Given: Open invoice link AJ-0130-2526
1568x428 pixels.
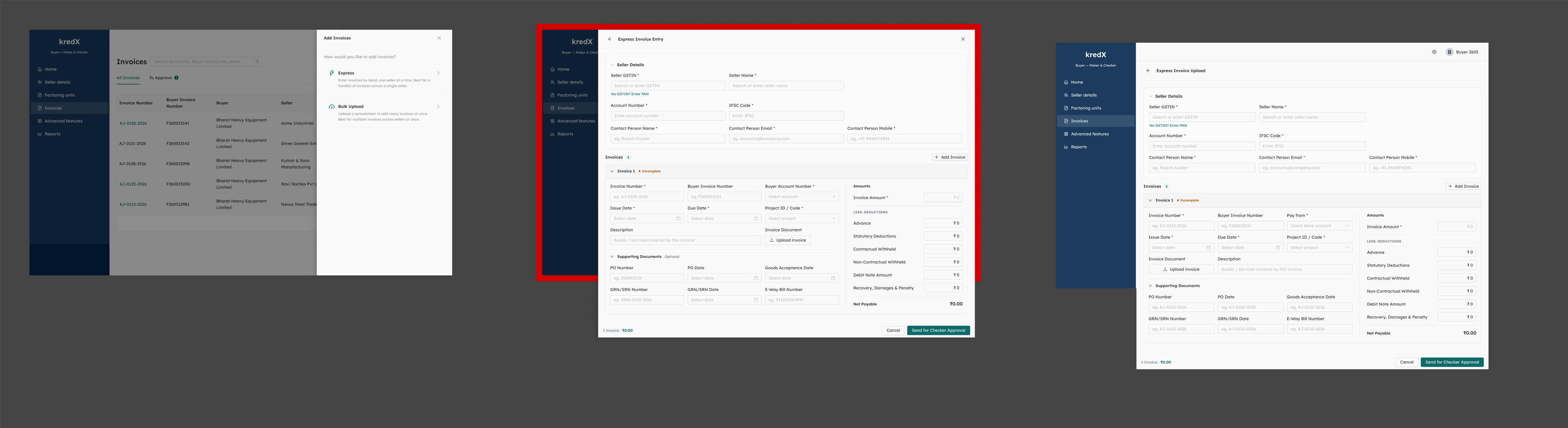Looking at the screenshot, I should pyautogui.click(x=133, y=123).
